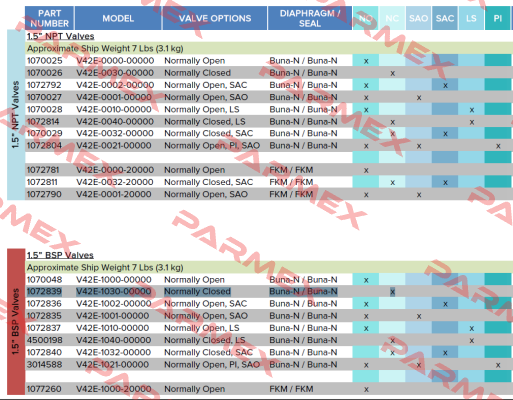Select the SAC column header

pyautogui.click(x=445, y=18)
